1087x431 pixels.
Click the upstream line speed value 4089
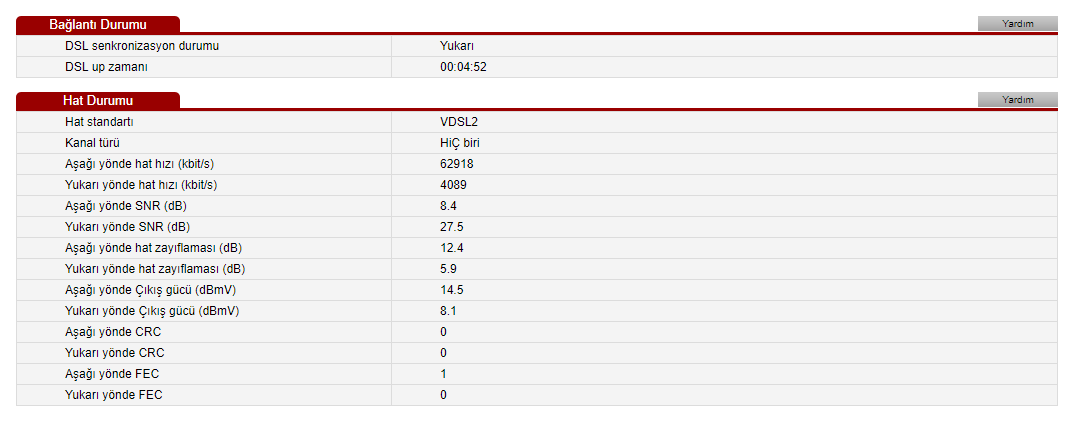click(x=453, y=185)
